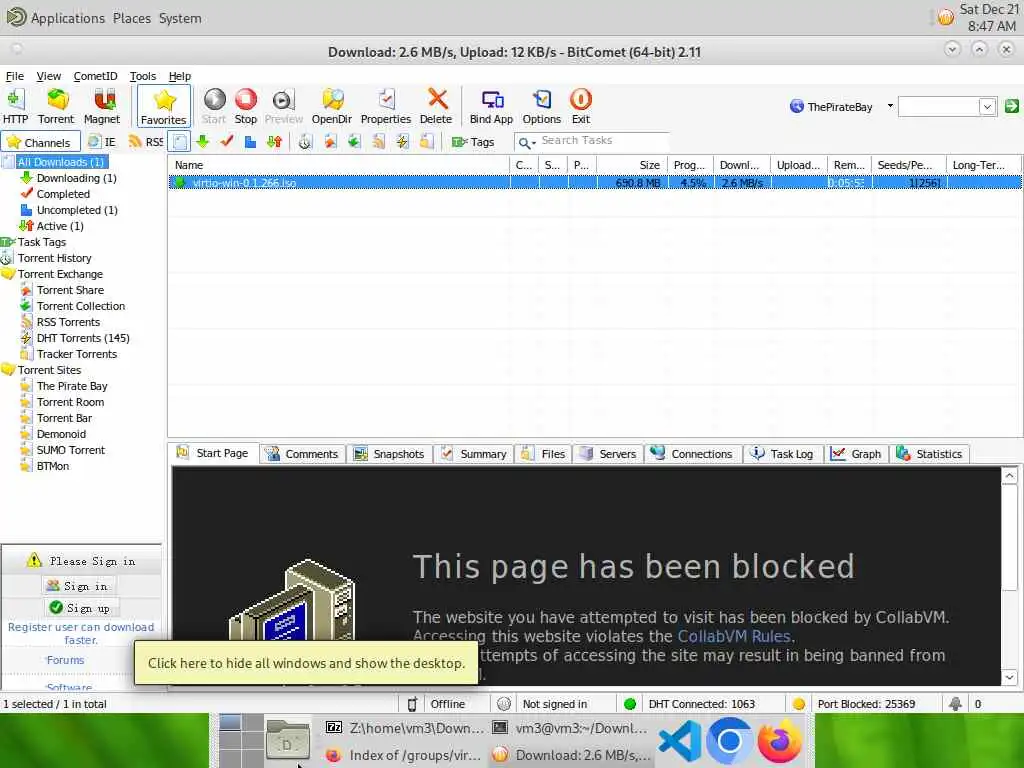Filter by Completed with red checkmark icon

point(227,142)
